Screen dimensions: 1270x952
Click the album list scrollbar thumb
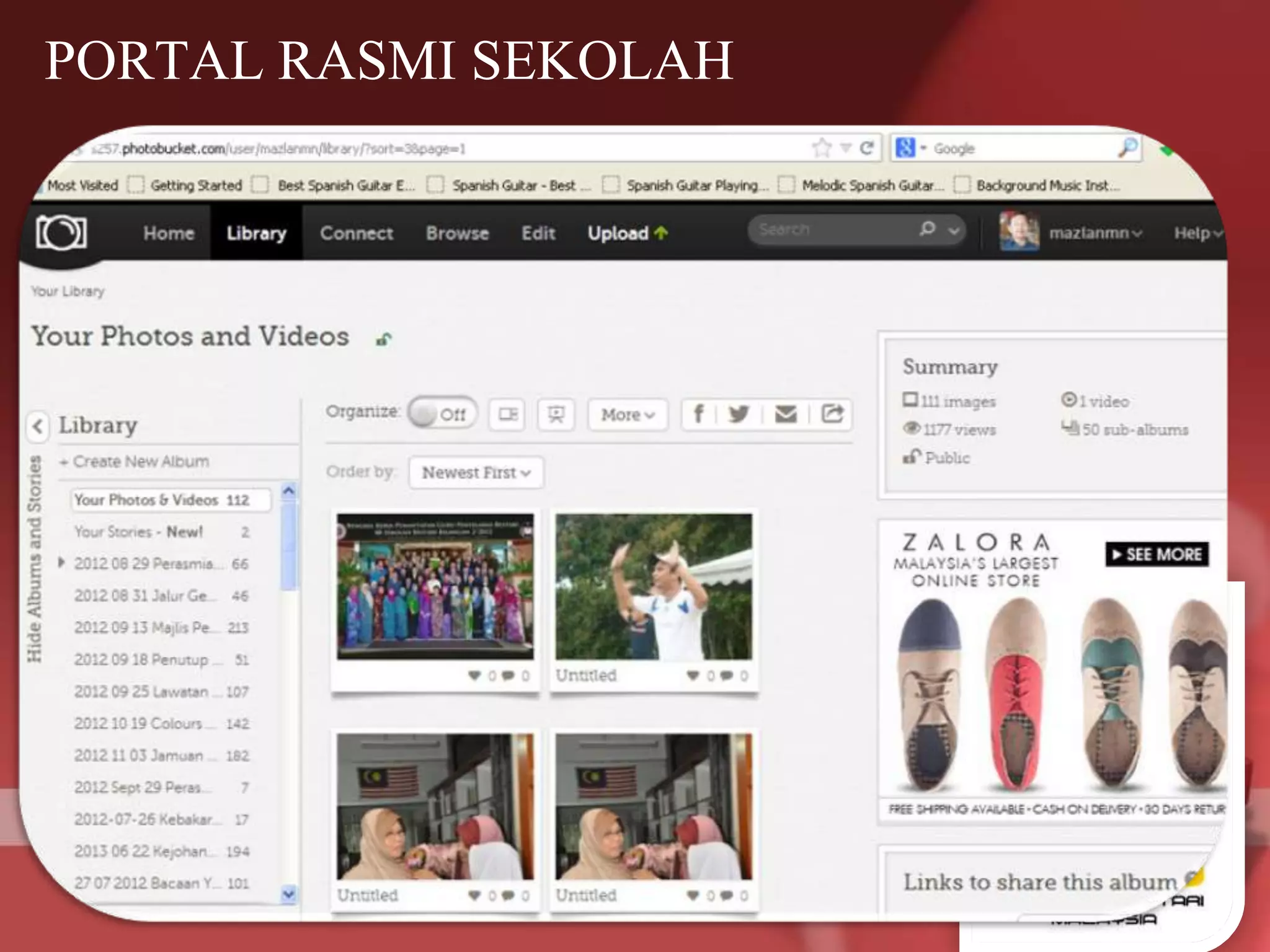pyautogui.click(x=288, y=545)
